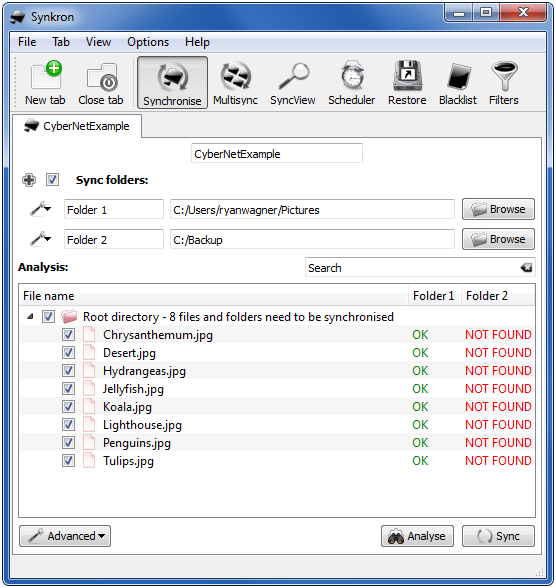Image resolution: width=556 pixels, height=588 pixels.
Task: Collapse the Root directory tree node
Action: 30,317
